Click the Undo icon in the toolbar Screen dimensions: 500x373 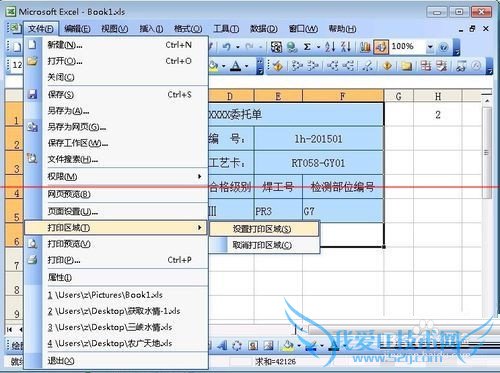[x=227, y=47]
